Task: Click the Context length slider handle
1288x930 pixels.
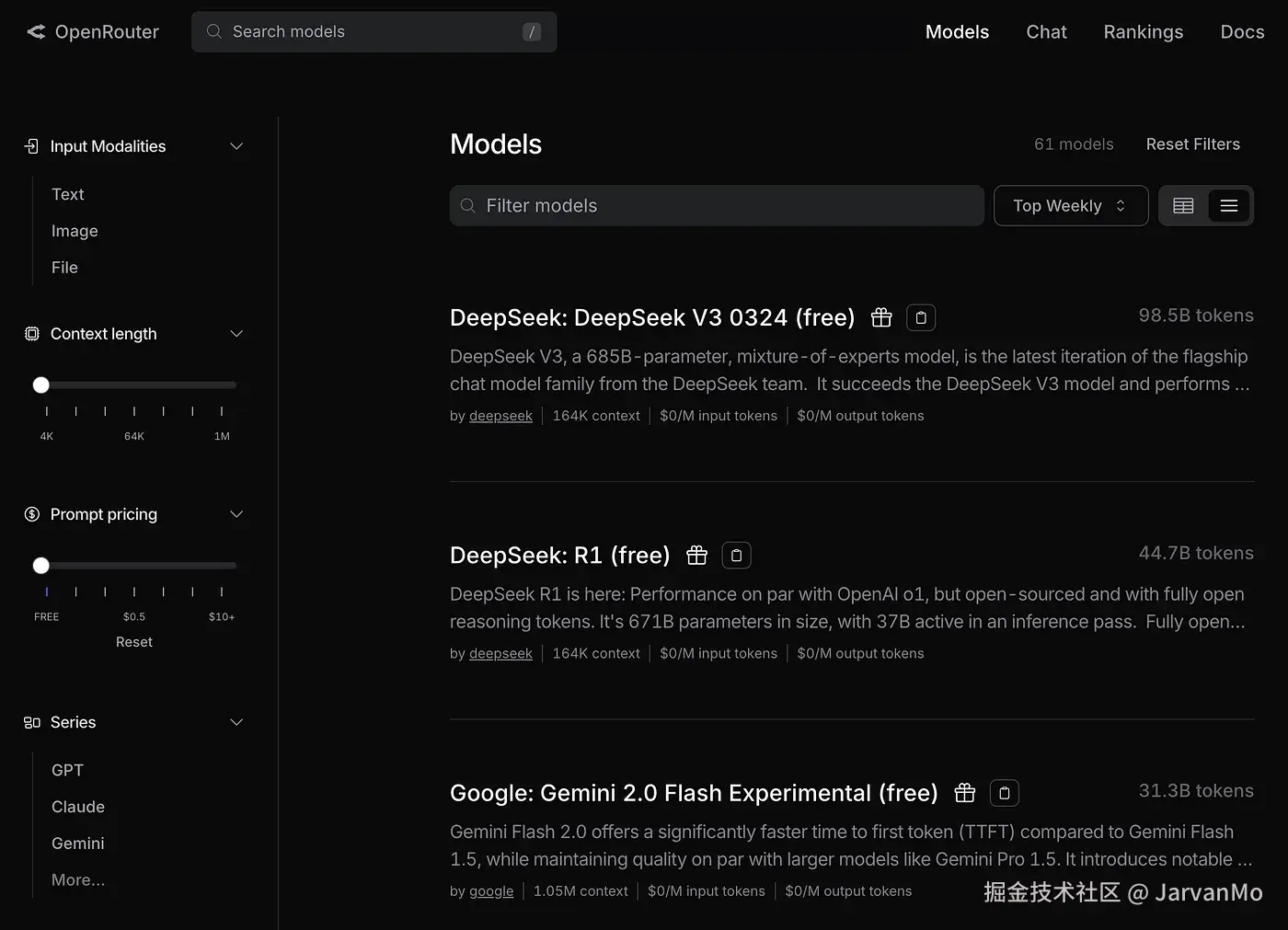Action: (41, 385)
